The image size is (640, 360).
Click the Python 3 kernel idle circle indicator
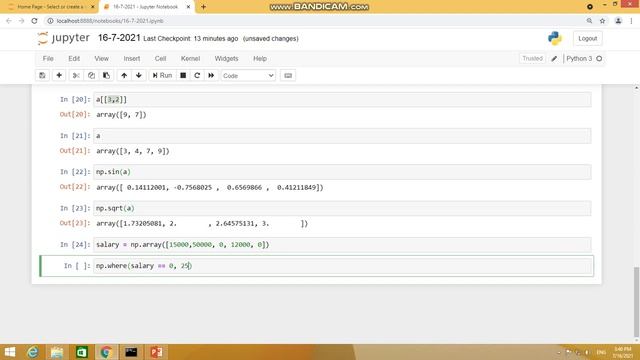(x=599, y=59)
